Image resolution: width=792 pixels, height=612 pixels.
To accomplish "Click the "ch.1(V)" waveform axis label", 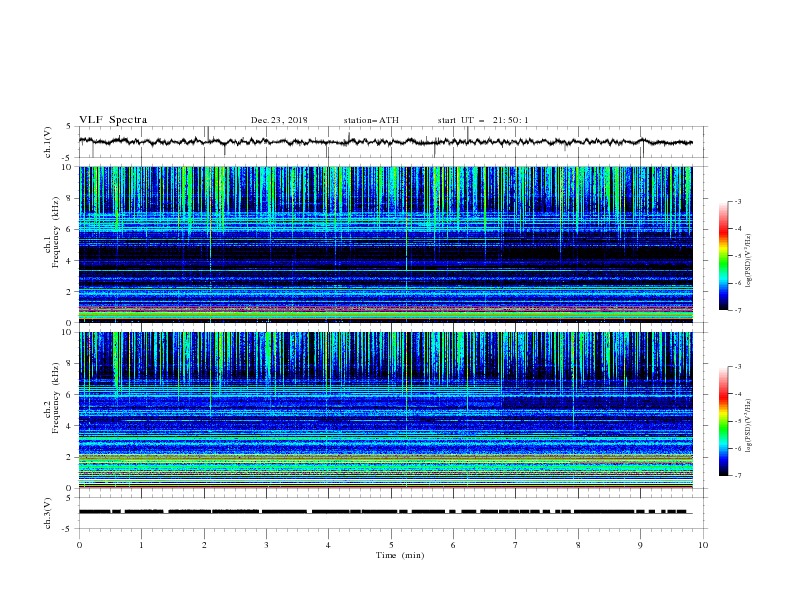I will pyautogui.click(x=48, y=142).
